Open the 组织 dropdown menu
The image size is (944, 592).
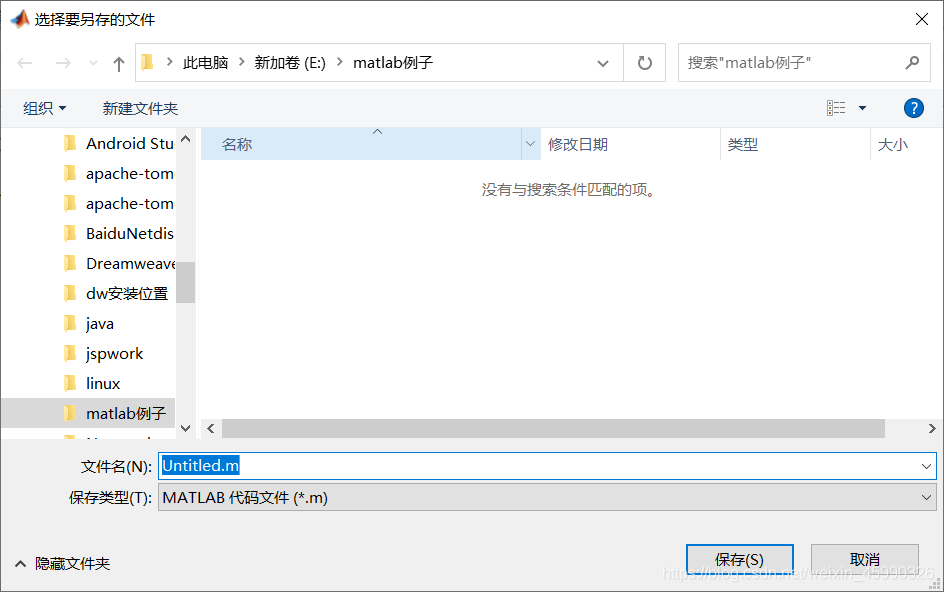[x=44, y=108]
